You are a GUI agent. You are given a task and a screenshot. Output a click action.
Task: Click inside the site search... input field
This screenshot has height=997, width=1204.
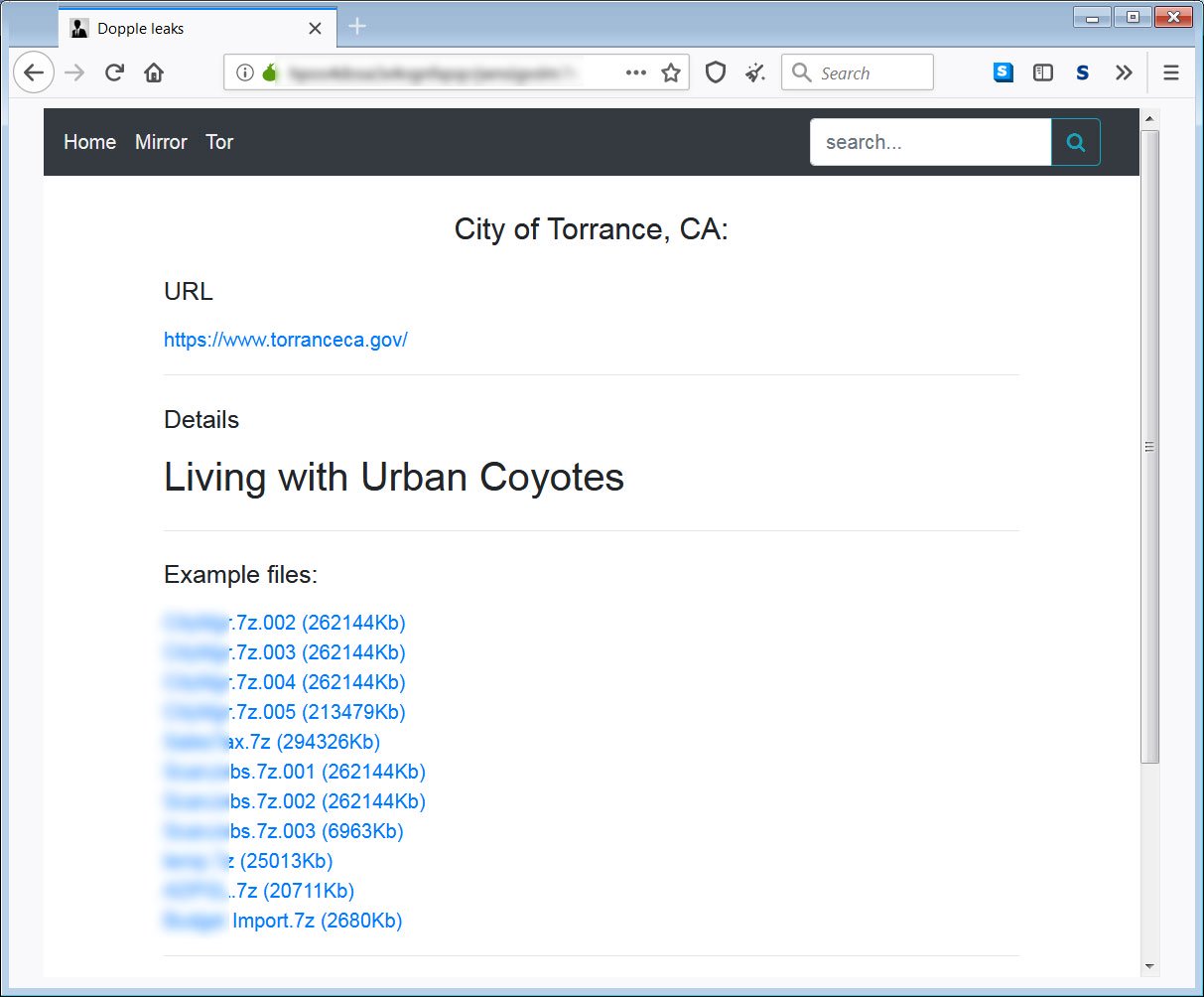(930, 142)
